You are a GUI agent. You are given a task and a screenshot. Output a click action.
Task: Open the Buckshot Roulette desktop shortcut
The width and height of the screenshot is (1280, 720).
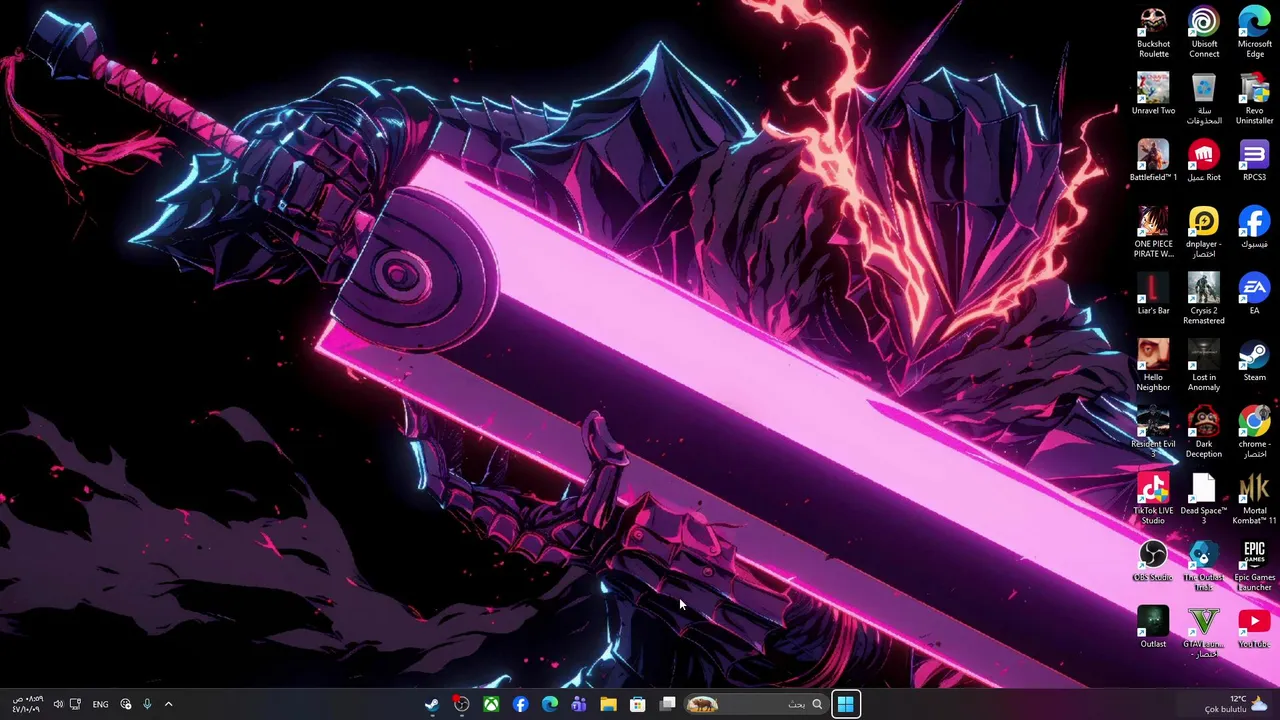pyautogui.click(x=1153, y=33)
